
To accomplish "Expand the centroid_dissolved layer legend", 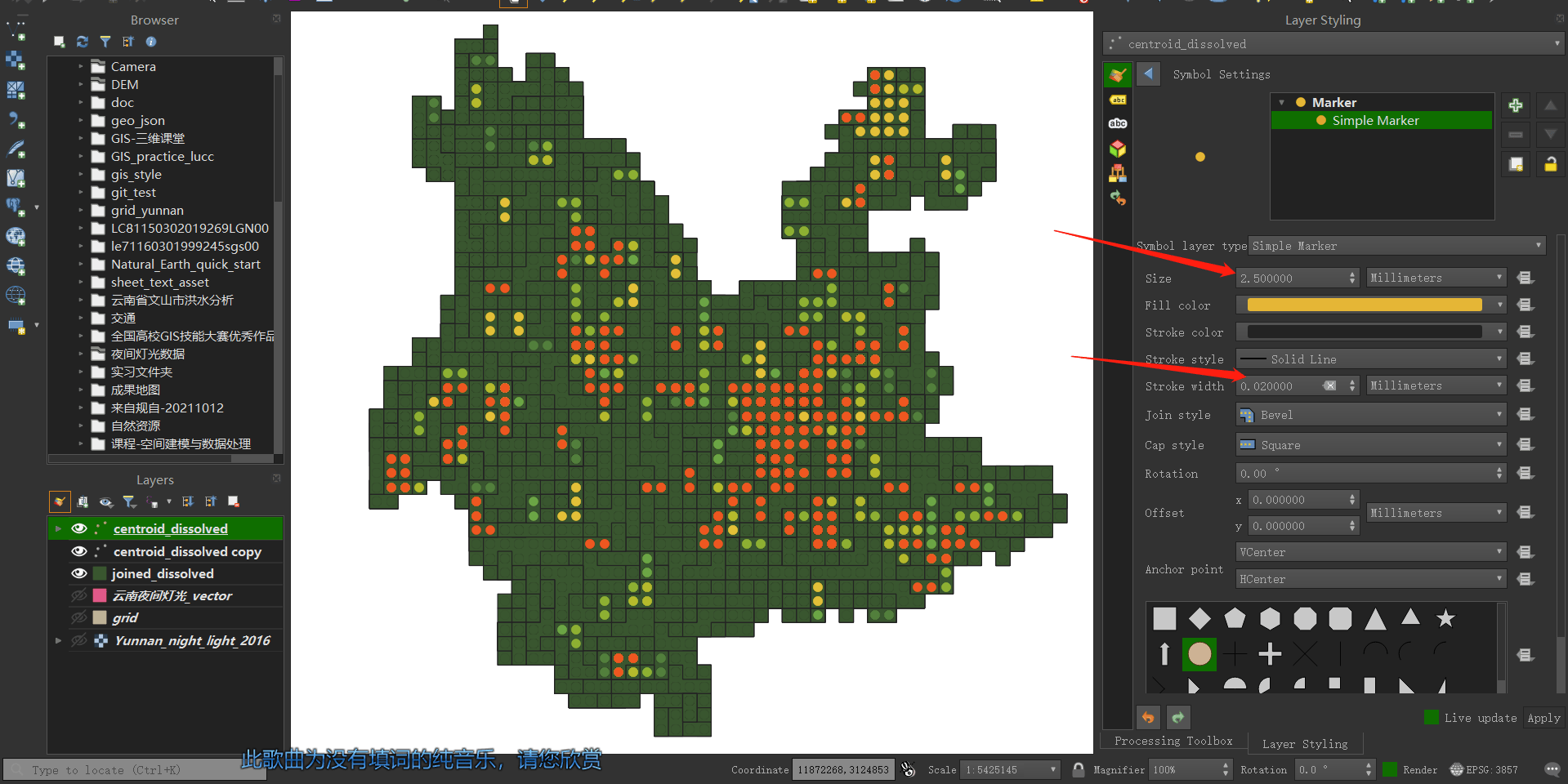I will (57, 529).
